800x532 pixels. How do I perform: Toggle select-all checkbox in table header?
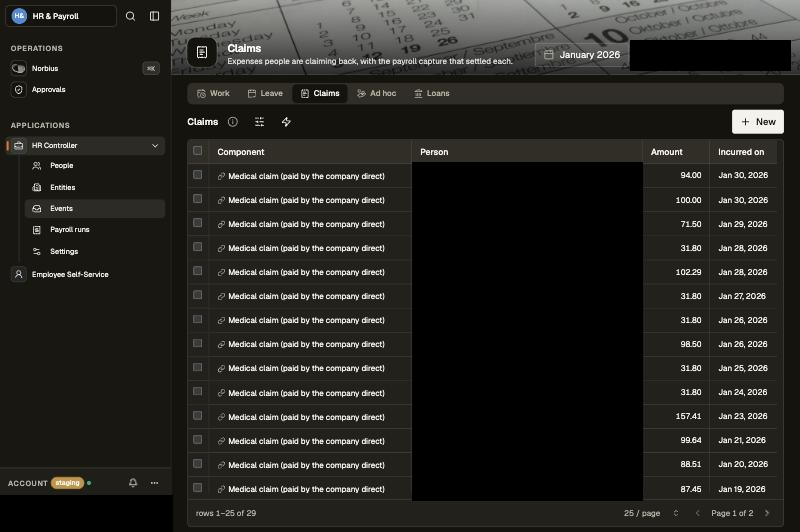[197, 151]
